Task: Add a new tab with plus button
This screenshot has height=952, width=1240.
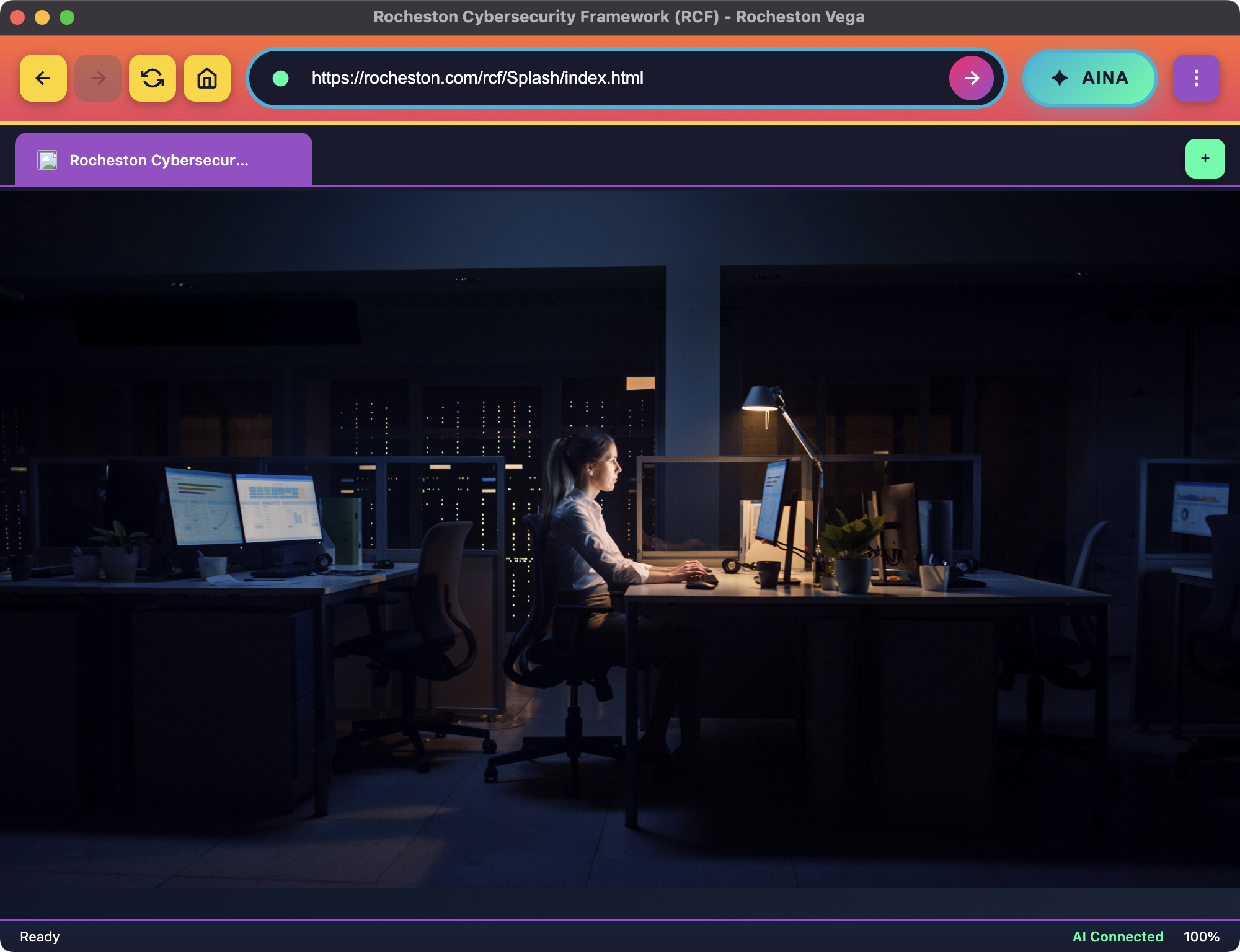Action: (1205, 159)
